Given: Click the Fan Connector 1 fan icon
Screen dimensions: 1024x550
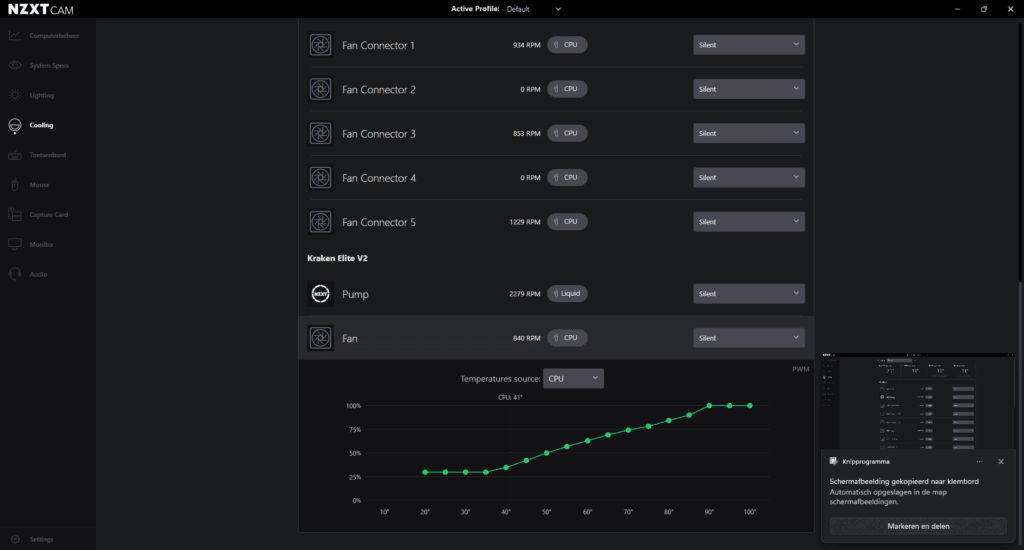Looking at the screenshot, I should point(320,45).
